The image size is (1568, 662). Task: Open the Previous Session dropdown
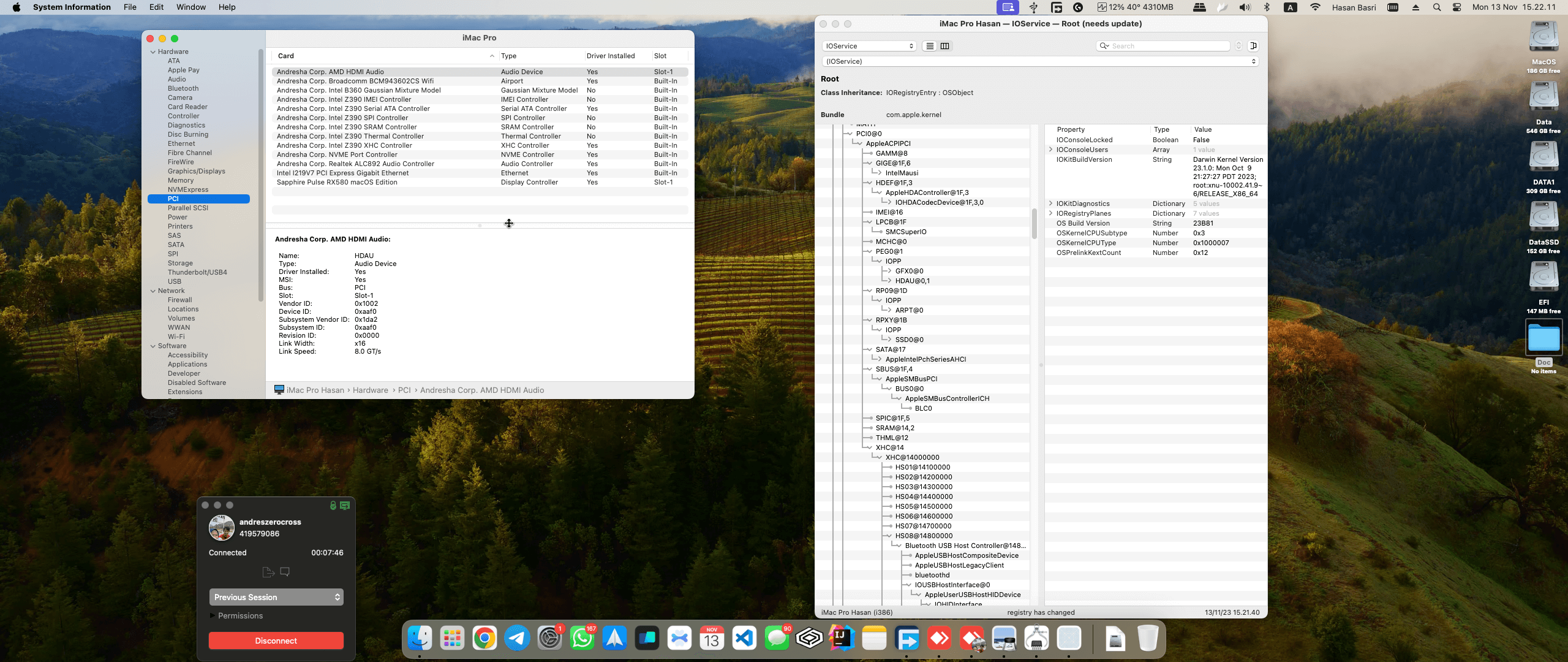tap(276, 597)
